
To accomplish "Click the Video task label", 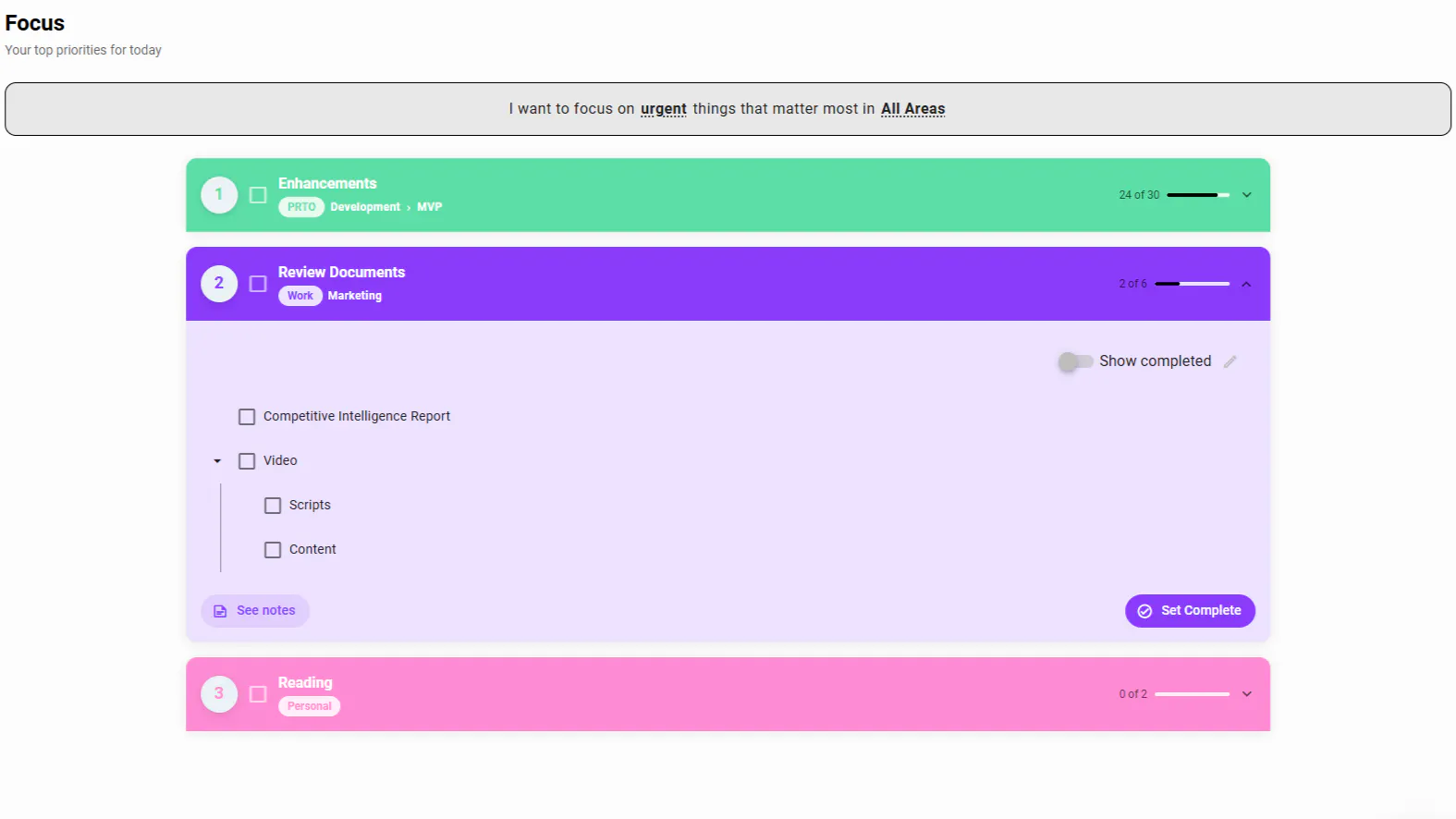I will coord(280,461).
